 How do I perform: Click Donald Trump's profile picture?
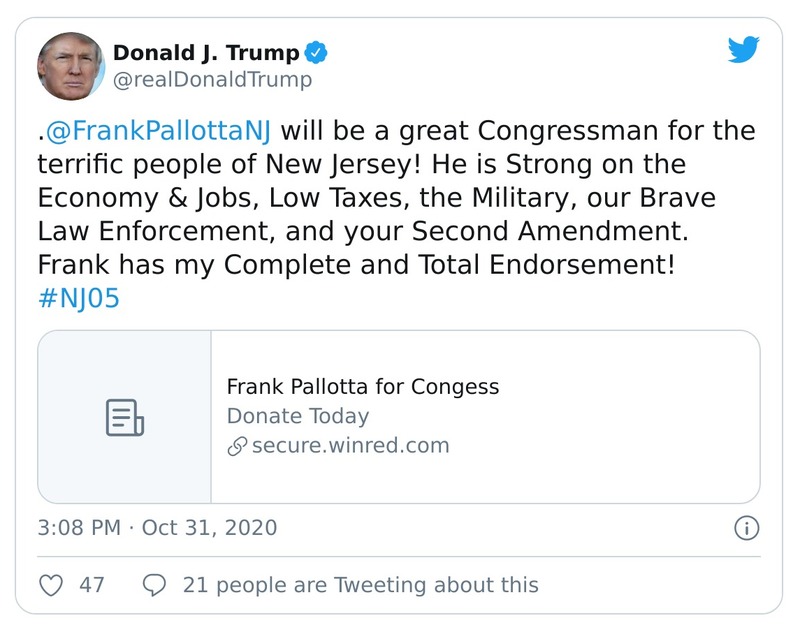click(x=71, y=65)
